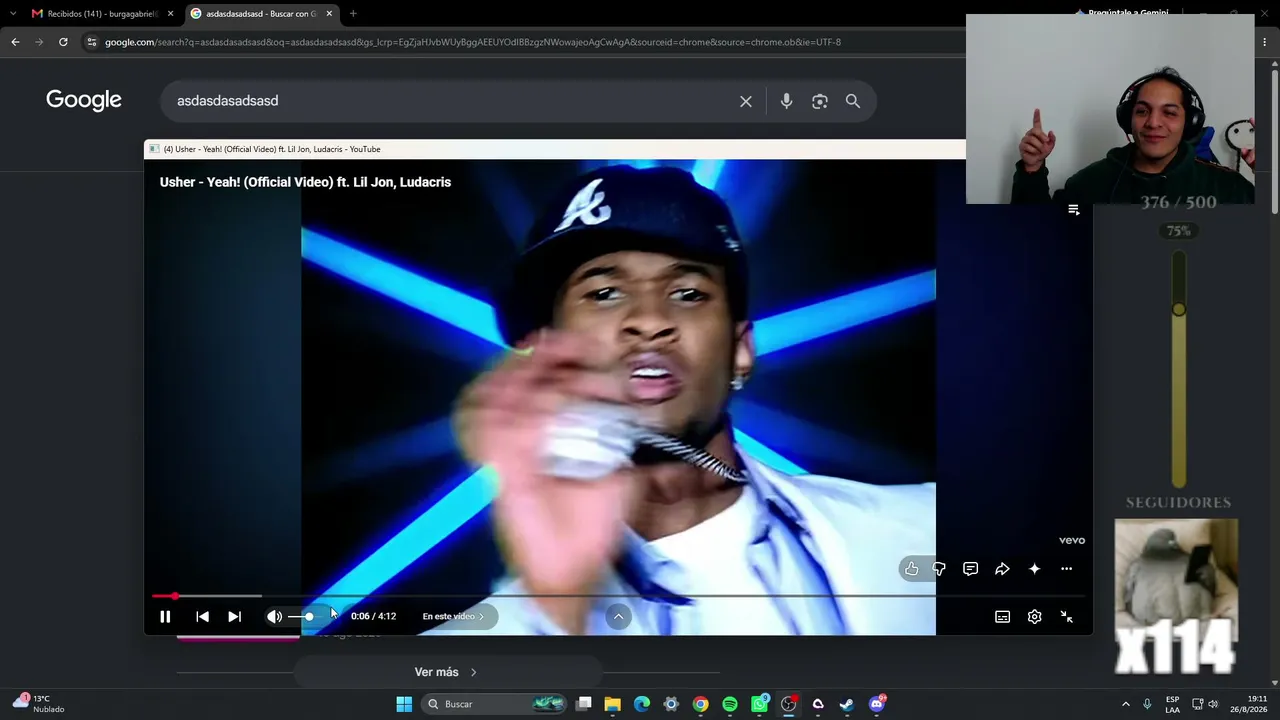The image size is (1280, 720).
Task: Click the vevo logo on the video
Action: 1072,540
